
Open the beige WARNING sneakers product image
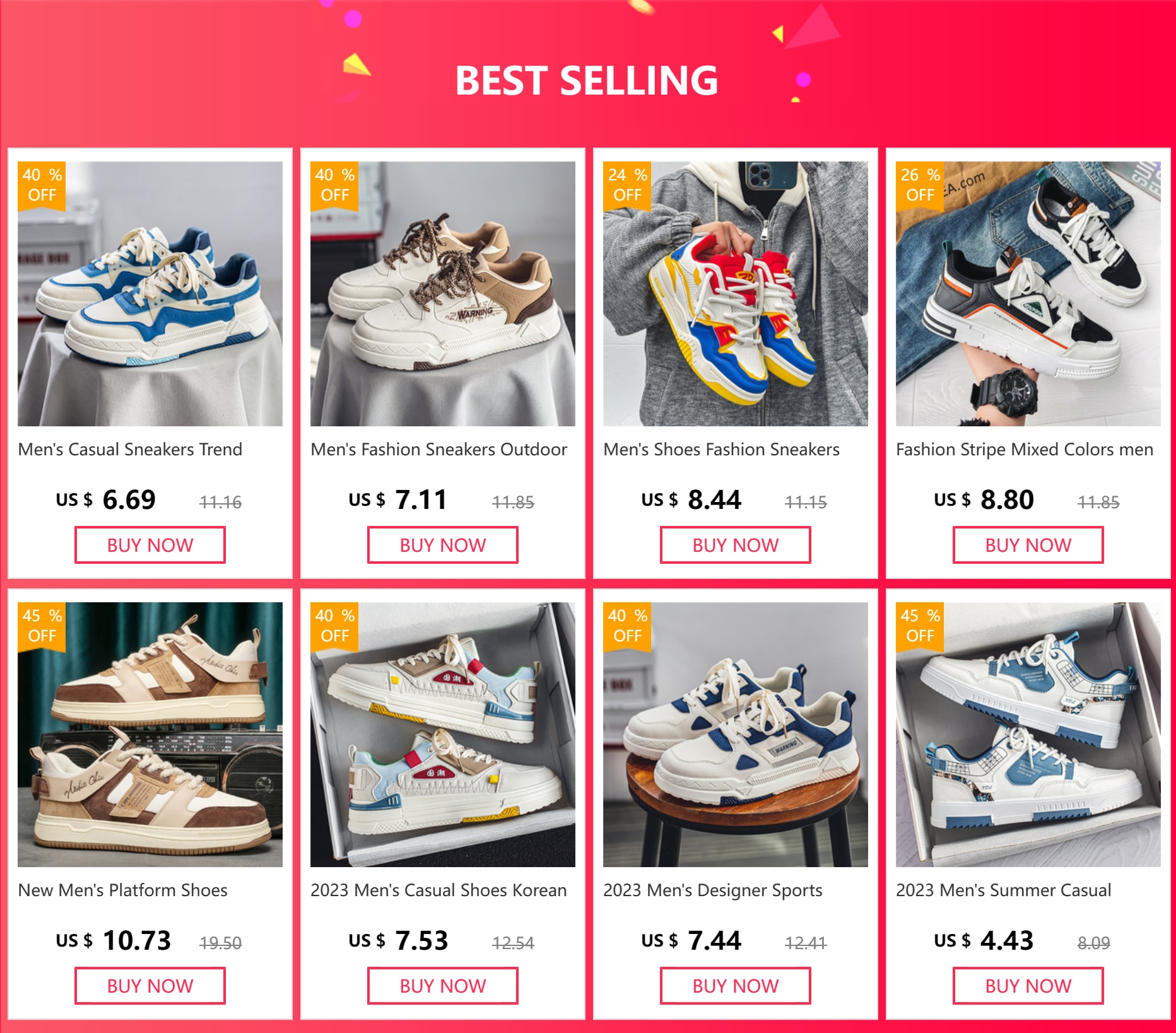tap(443, 294)
